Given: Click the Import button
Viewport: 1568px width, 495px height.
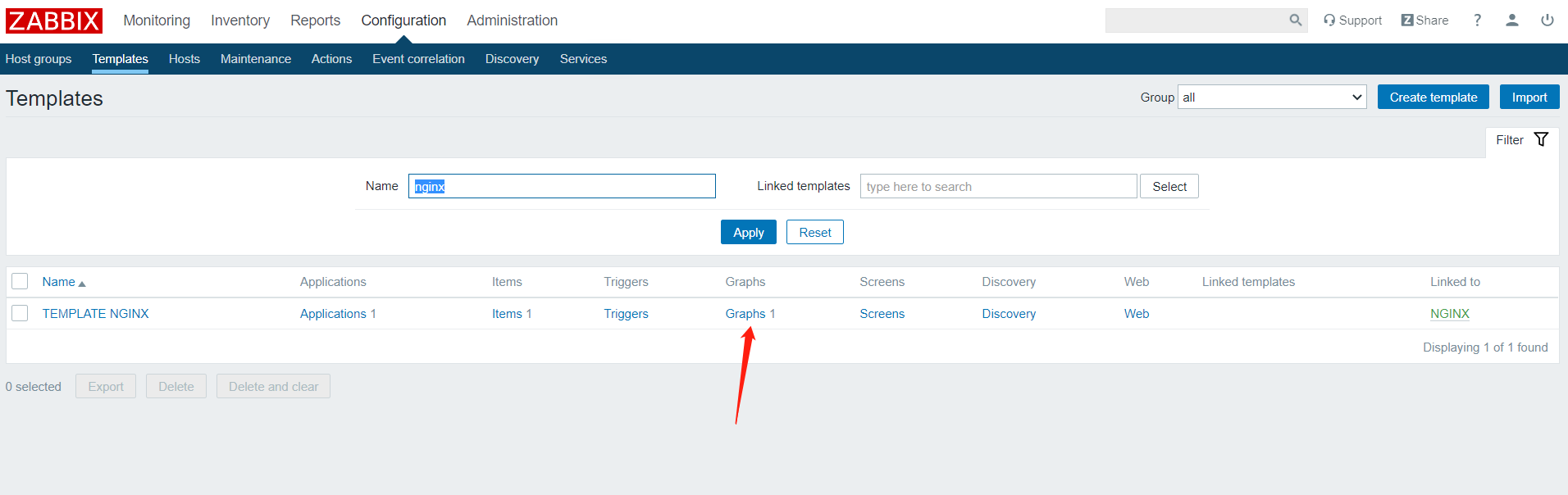Looking at the screenshot, I should coord(1529,97).
